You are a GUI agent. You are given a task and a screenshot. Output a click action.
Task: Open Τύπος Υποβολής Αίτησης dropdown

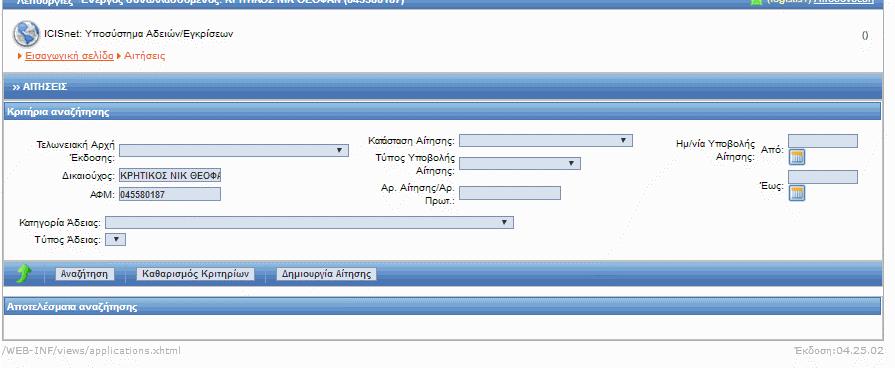519,164
